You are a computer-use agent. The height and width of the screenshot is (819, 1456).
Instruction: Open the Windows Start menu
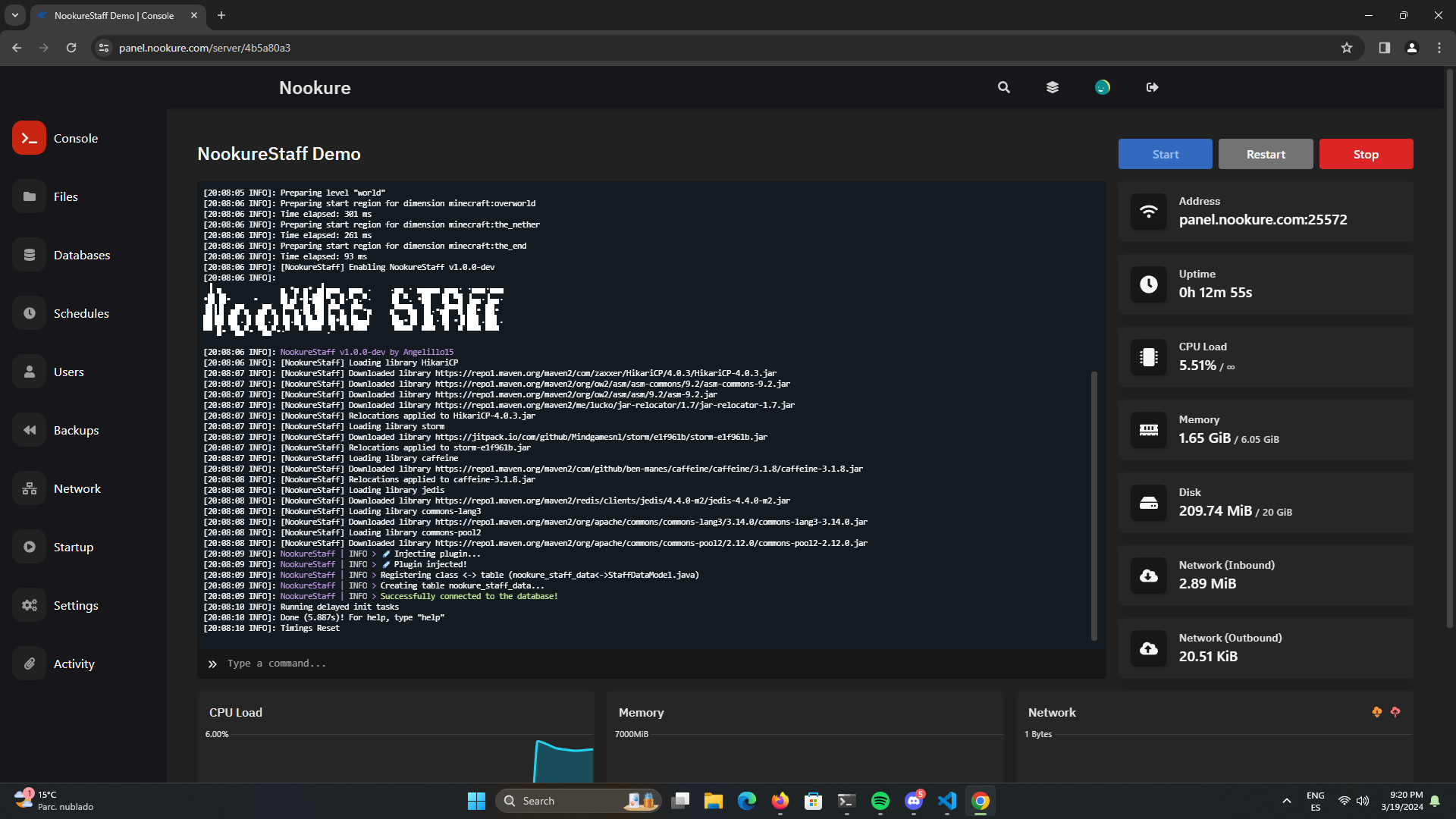click(x=476, y=801)
